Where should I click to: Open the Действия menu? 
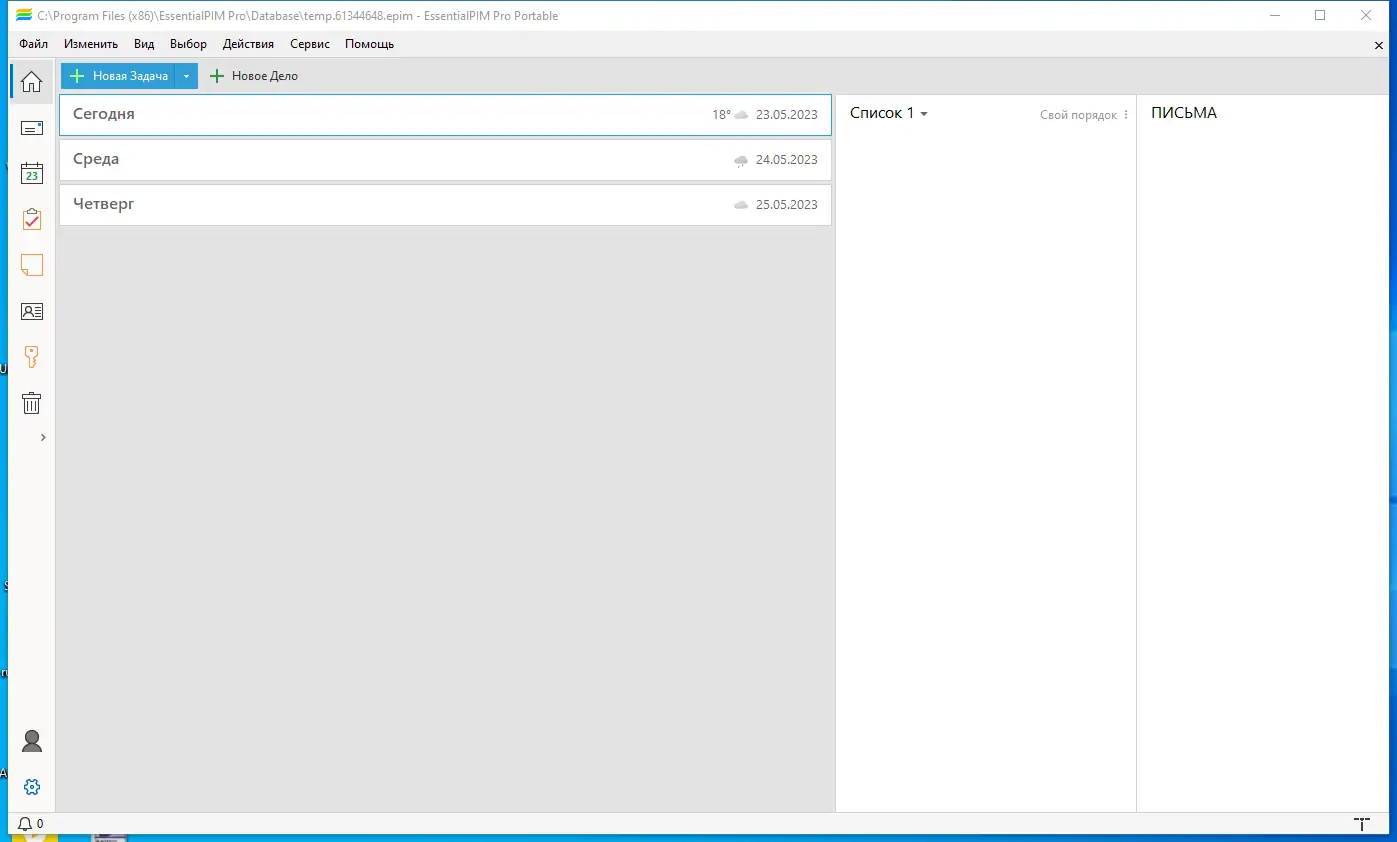click(248, 44)
